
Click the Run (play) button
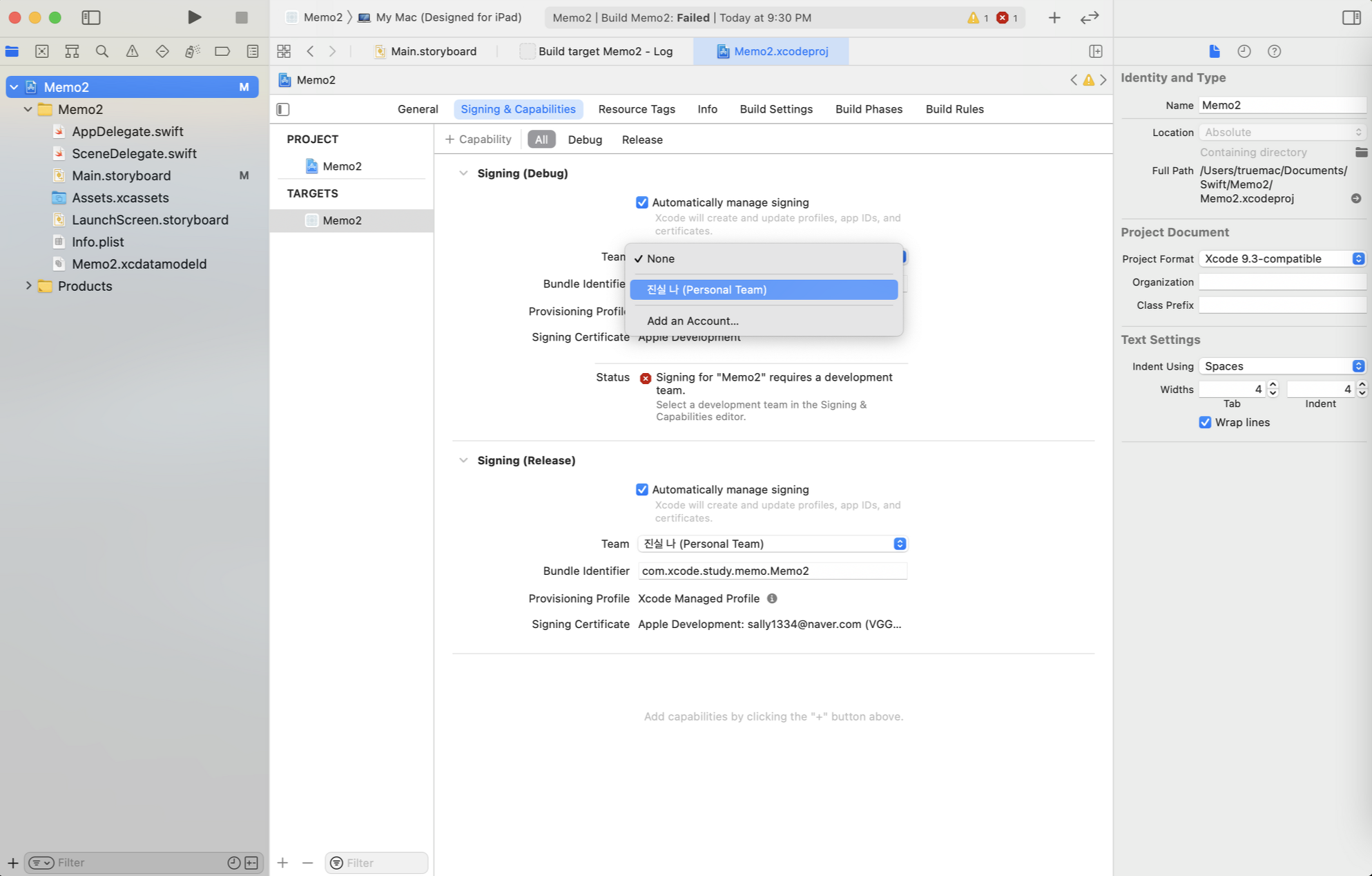pyautogui.click(x=194, y=17)
